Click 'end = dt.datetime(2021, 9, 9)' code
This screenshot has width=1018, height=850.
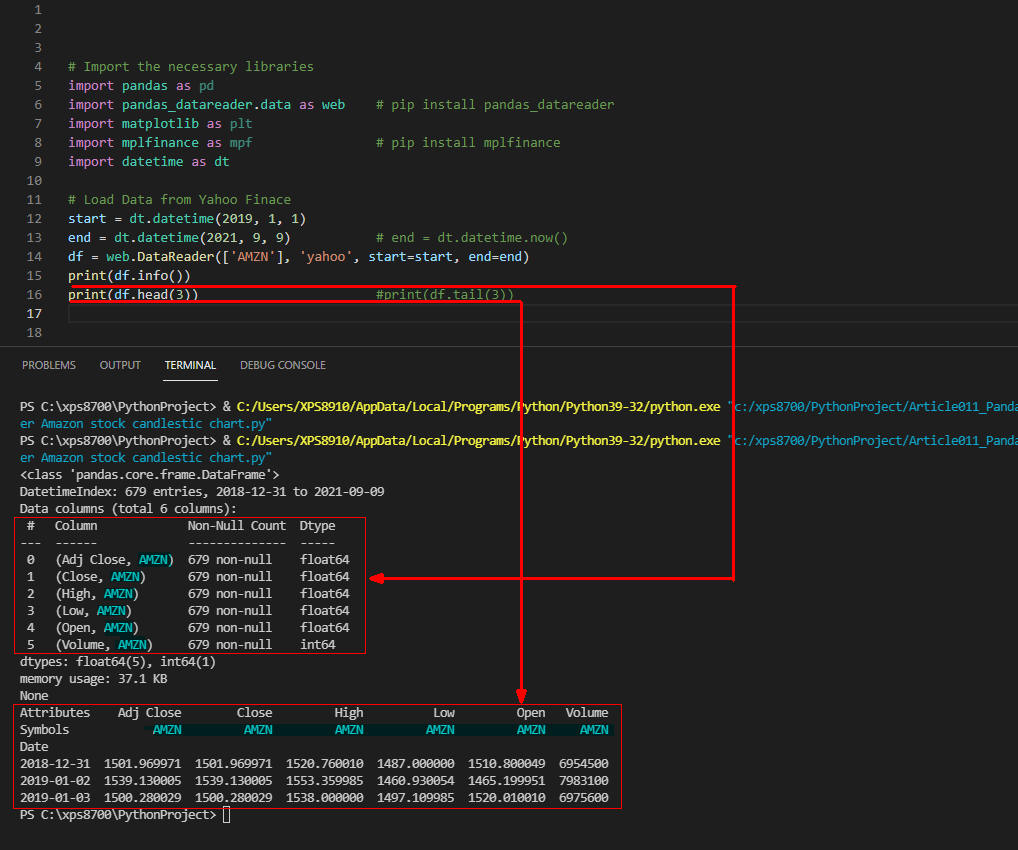point(179,238)
